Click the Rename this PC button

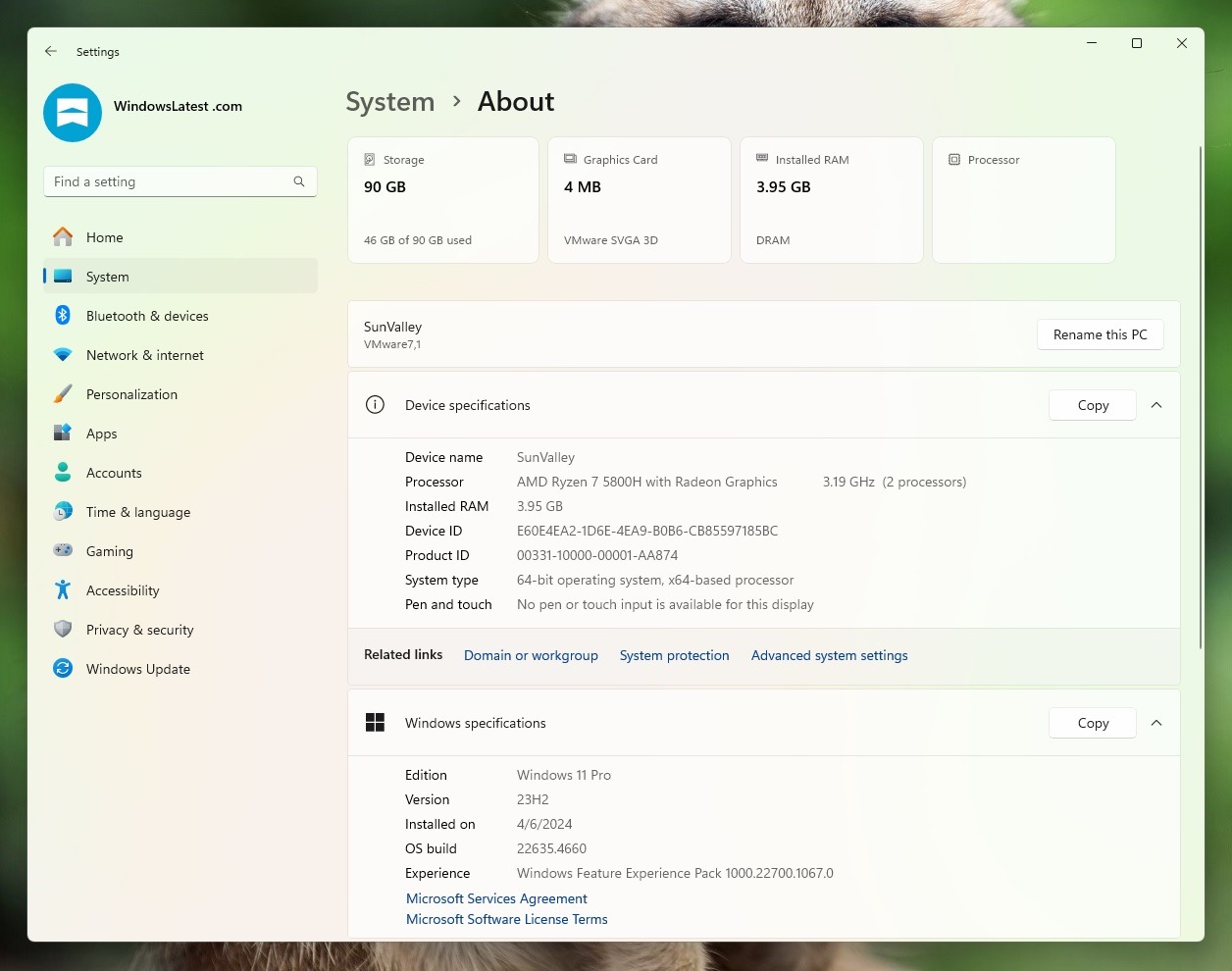coord(1100,334)
